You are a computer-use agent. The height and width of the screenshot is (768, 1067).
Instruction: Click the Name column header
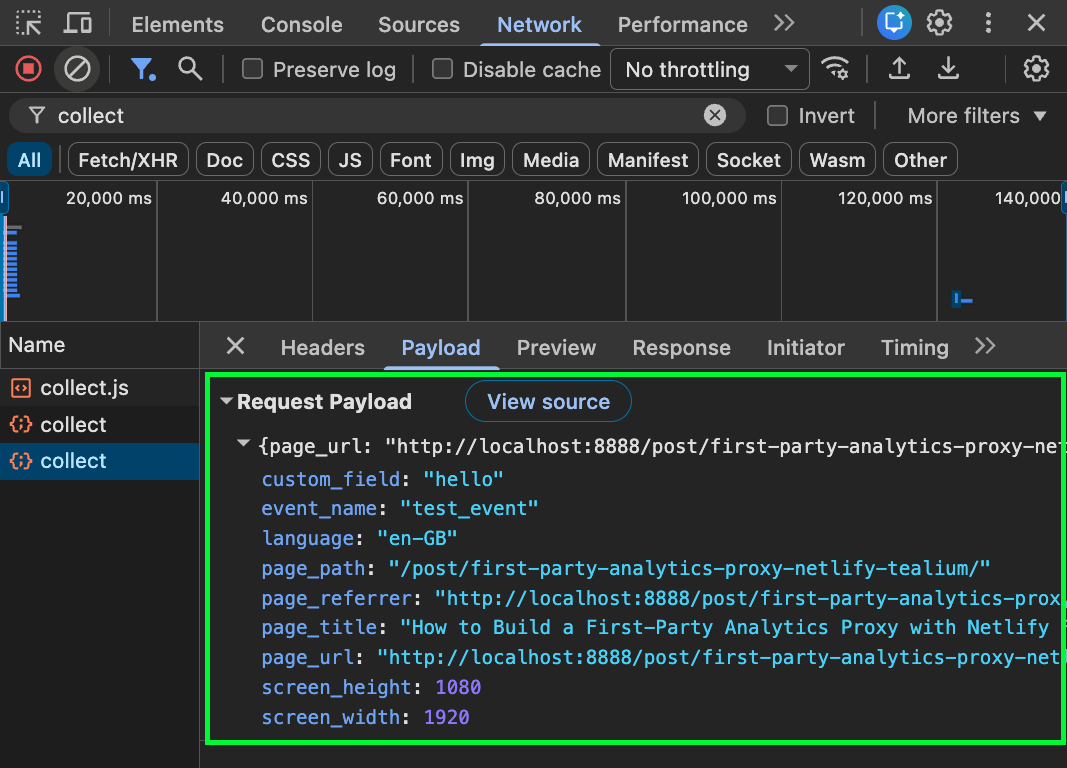coord(99,345)
